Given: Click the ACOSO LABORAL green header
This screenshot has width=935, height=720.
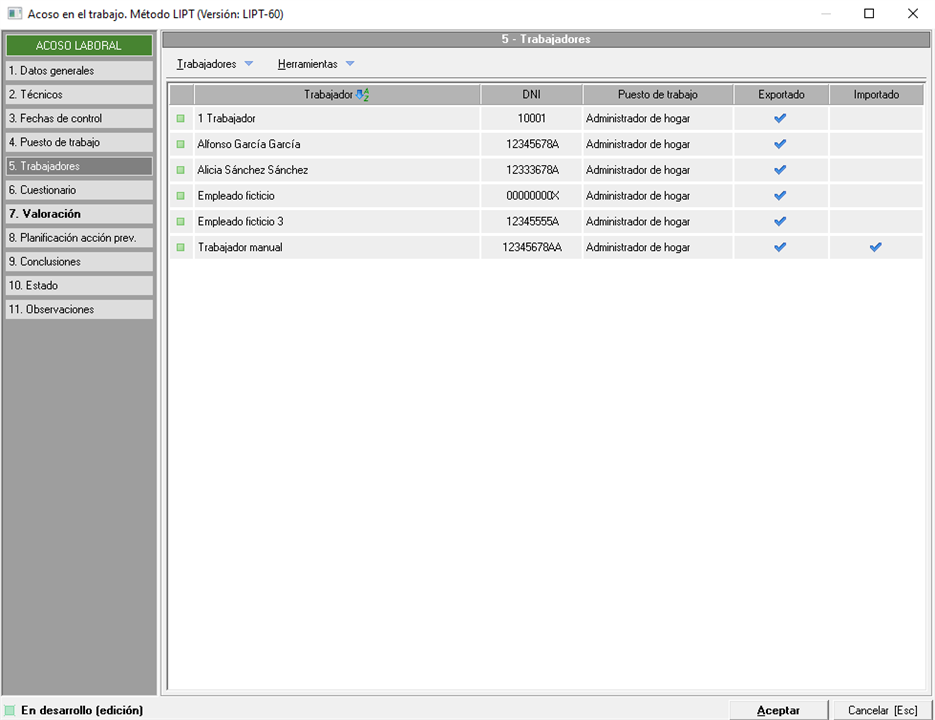Looking at the screenshot, I should 78,46.
